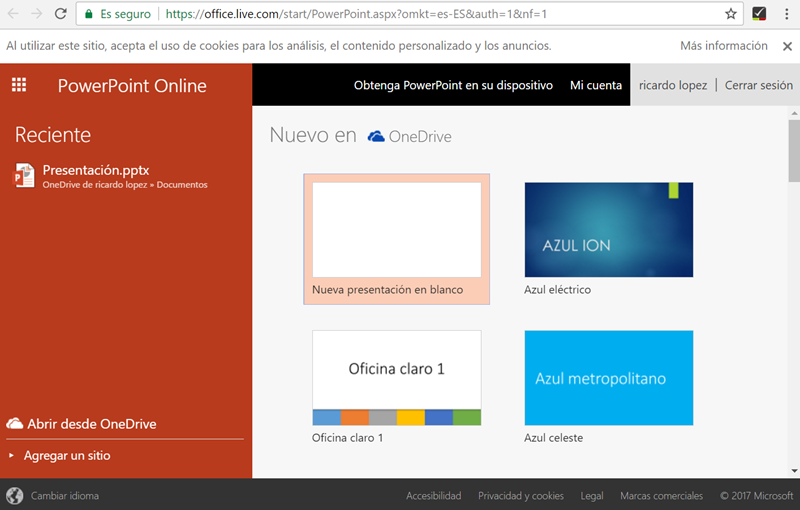Screen dimensions: 800x510
Task: Click Obtenga PowerPoint en su dispositivo
Action: (x=453, y=85)
